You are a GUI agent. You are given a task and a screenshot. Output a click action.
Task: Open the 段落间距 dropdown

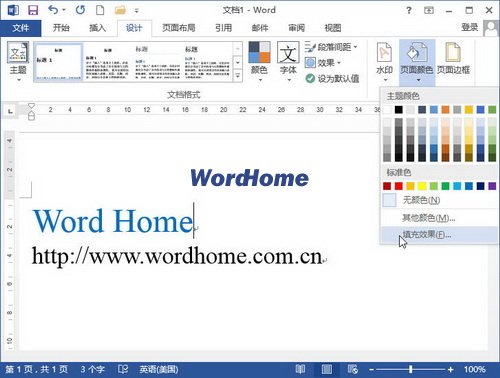tap(331, 47)
